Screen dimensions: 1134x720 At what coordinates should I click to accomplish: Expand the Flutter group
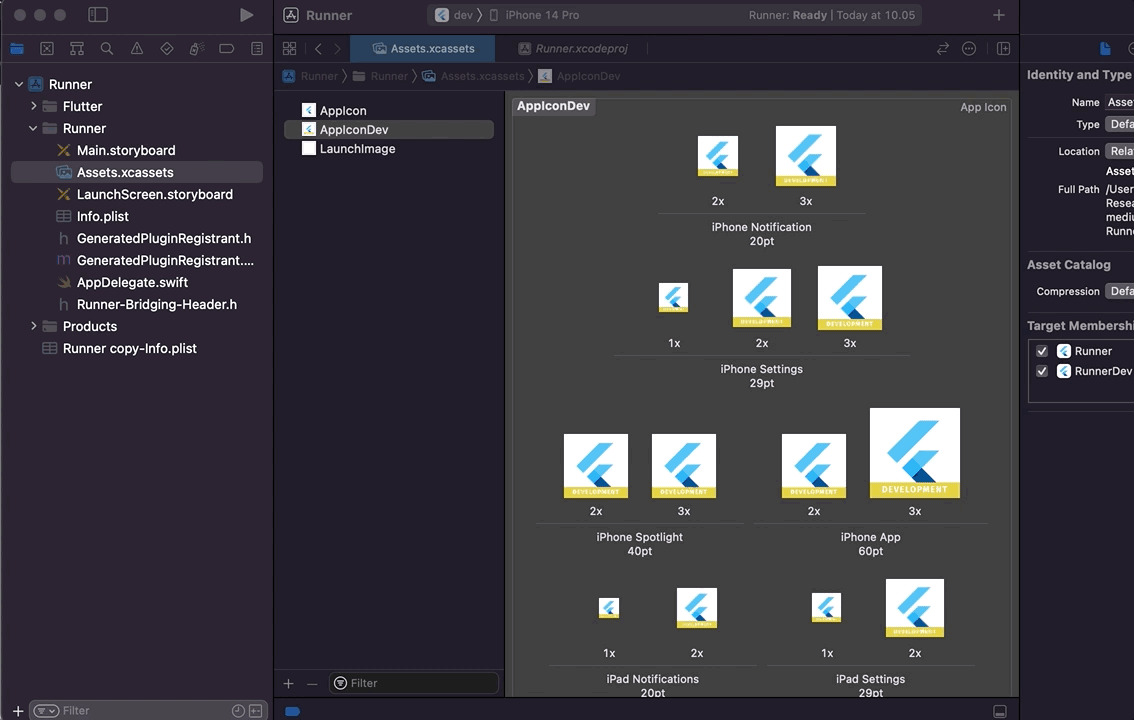click(33, 106)
